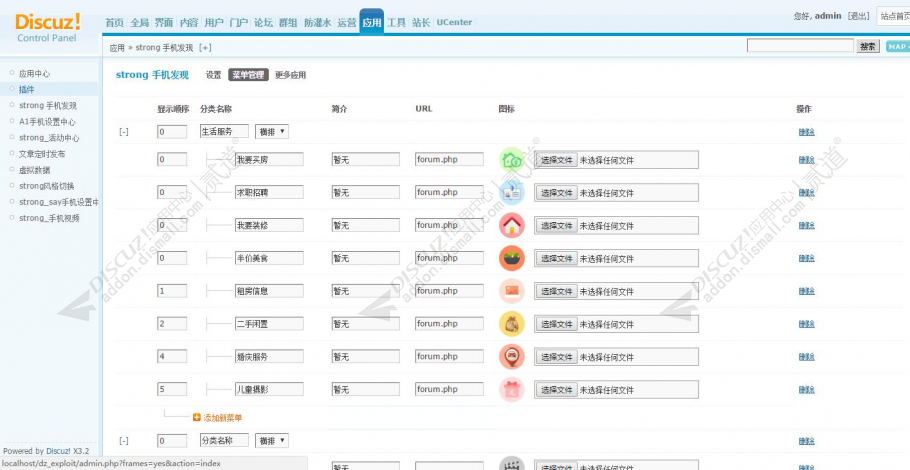Viewport: 910px width, 470px height.
Task: Click the display order field for 二手闲置
Action: (172, 324)
